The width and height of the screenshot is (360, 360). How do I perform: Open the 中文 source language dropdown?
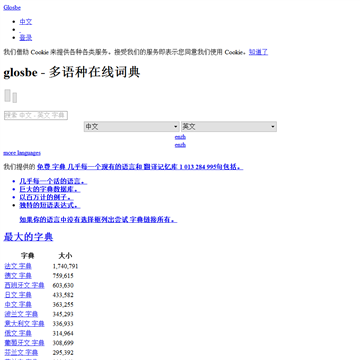pyautogui.click(x=132, y=127)
